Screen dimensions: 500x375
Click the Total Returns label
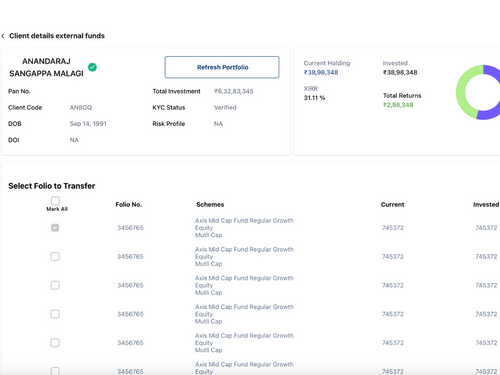tap(402, 96)
